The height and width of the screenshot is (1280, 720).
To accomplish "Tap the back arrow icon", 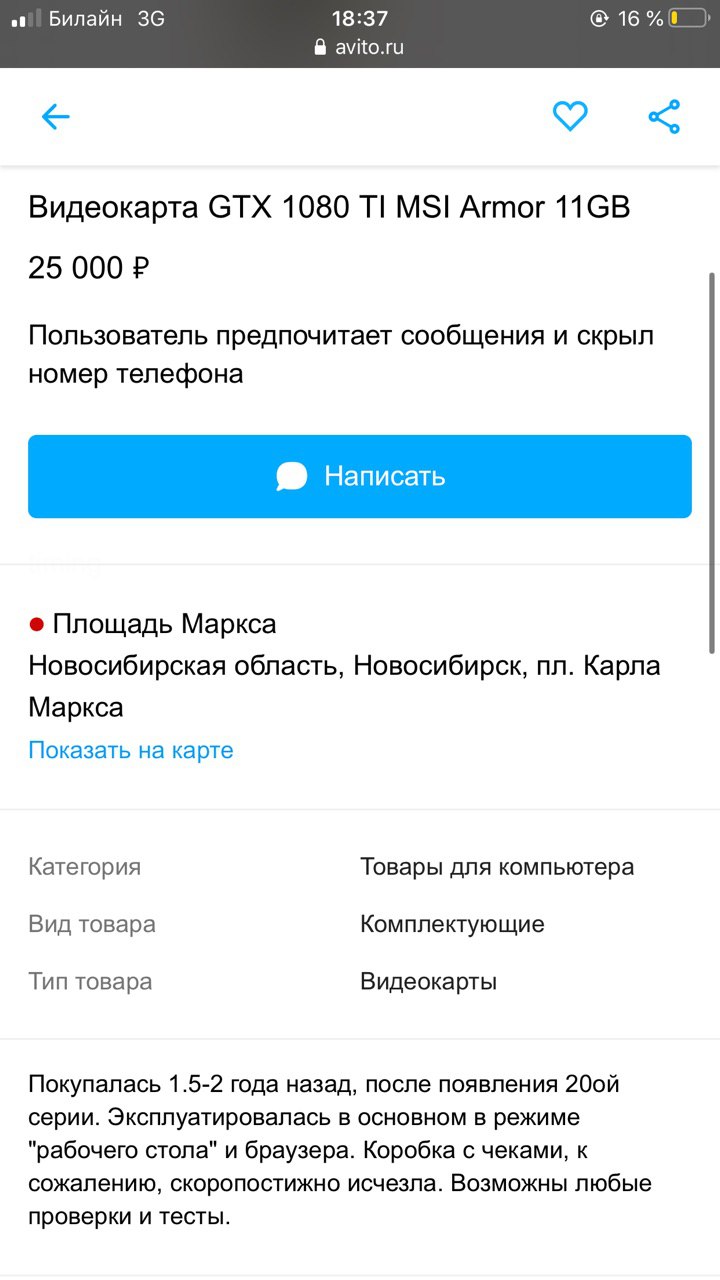I will pyautogui.click(x=55, y=117).
